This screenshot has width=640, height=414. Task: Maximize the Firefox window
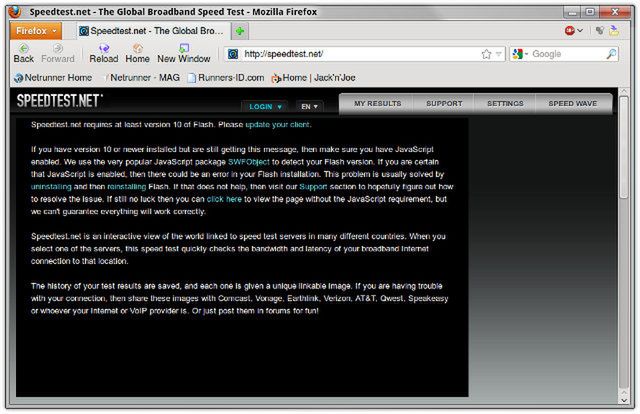click(590, 12)
